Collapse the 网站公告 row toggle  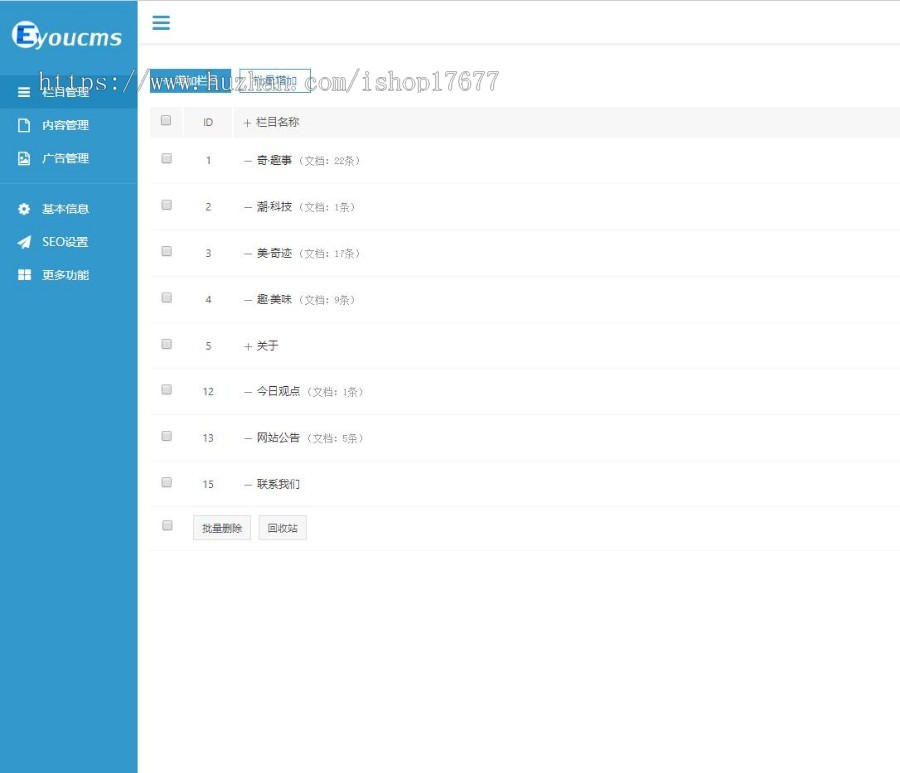(247, 438)
